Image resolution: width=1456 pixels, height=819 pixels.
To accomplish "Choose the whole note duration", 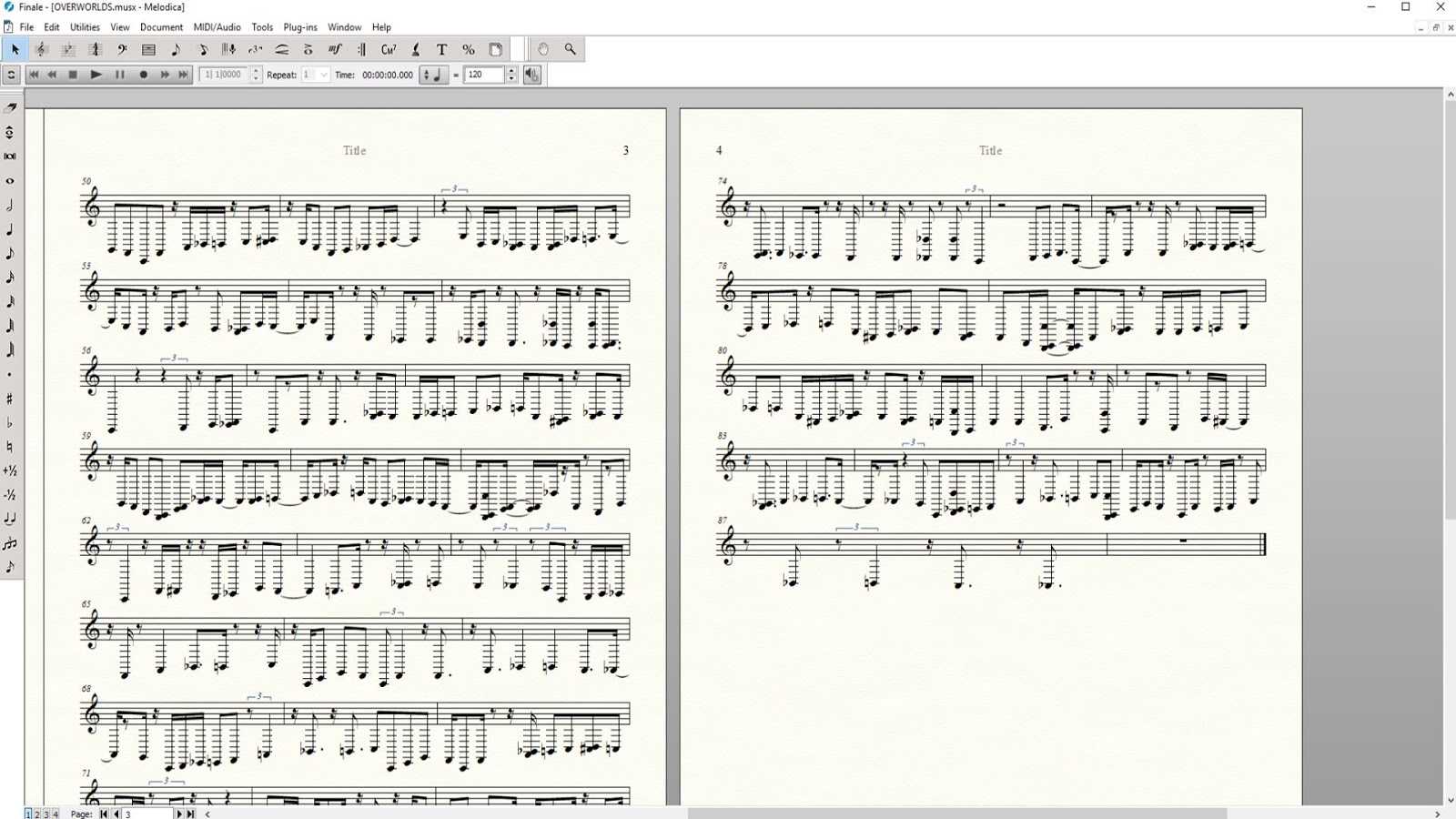I will pyautogui.click(x=11, y=181).
